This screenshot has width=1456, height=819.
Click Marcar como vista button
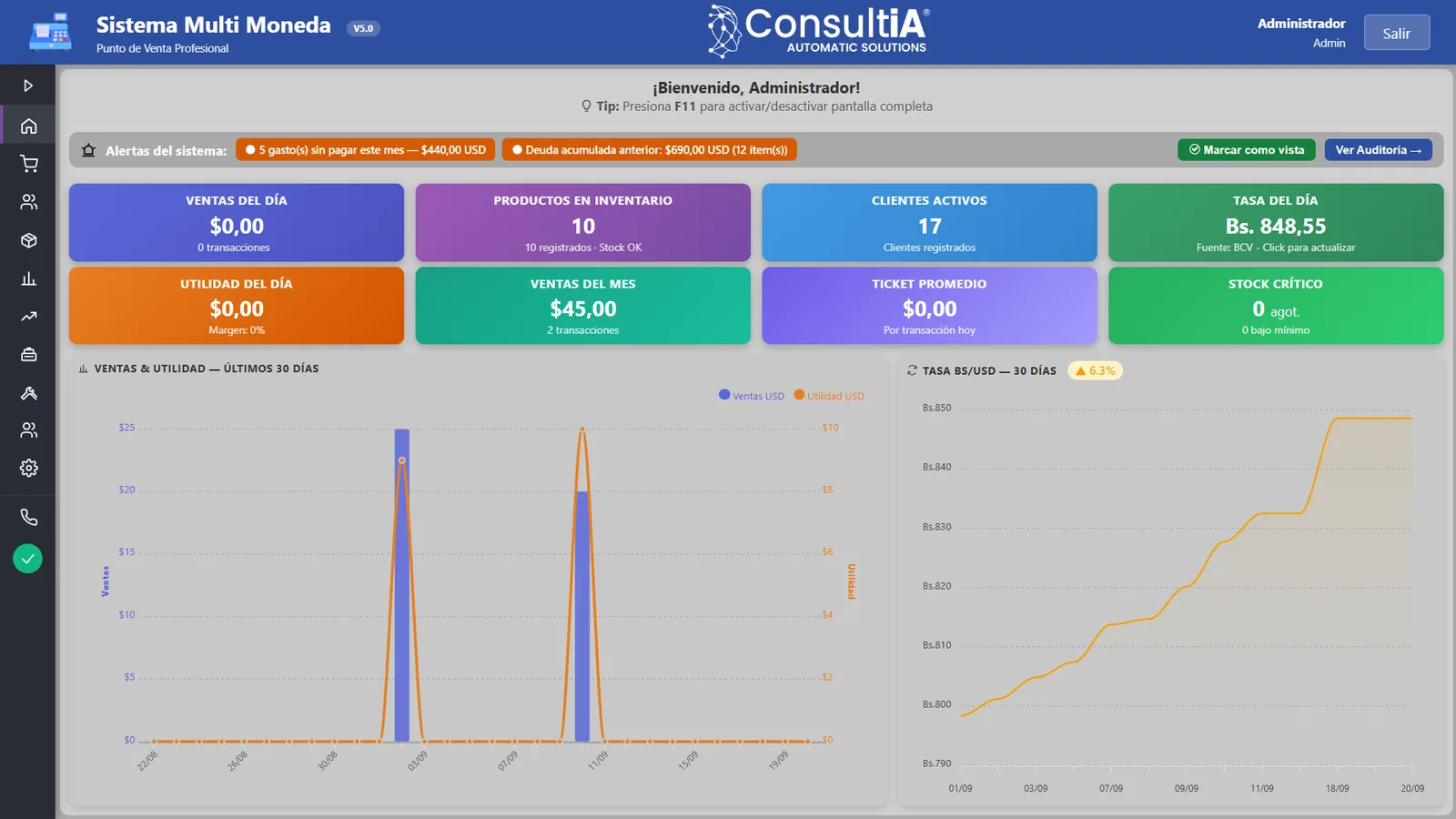coord(1246,150)
